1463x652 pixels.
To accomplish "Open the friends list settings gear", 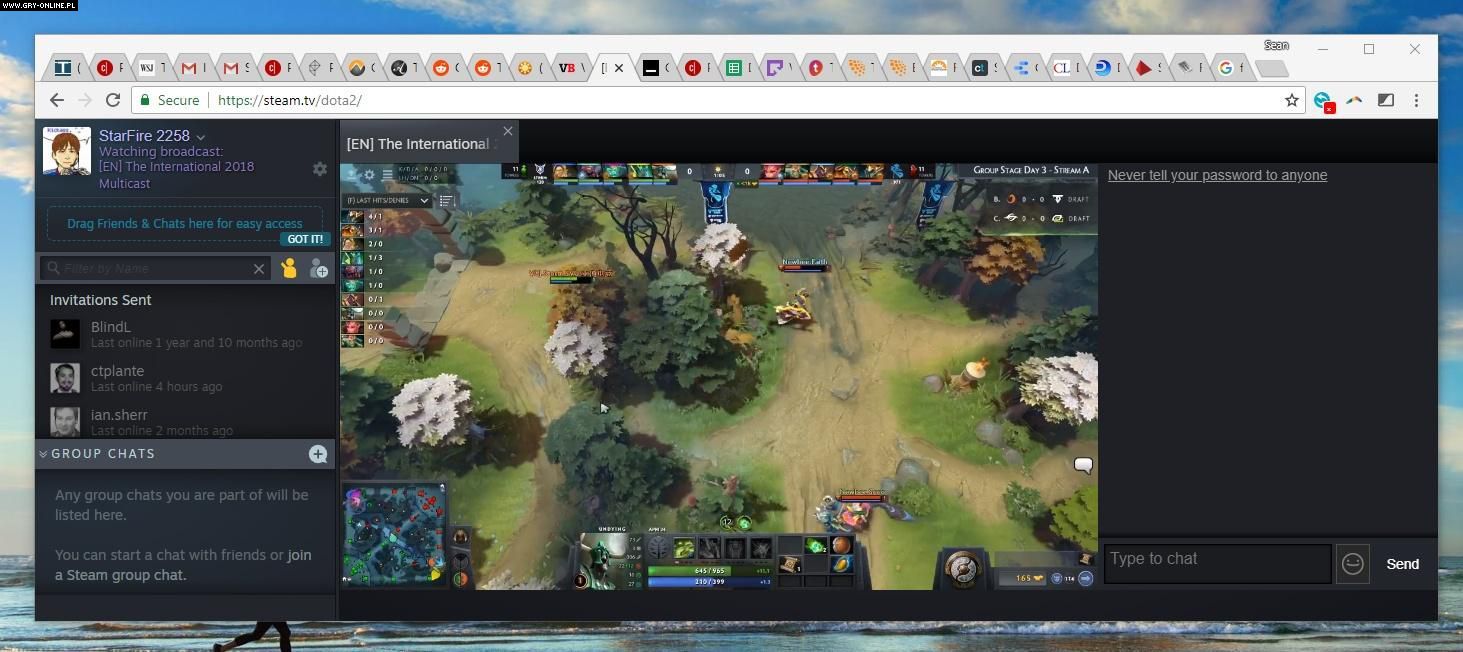I will [320, 169].
